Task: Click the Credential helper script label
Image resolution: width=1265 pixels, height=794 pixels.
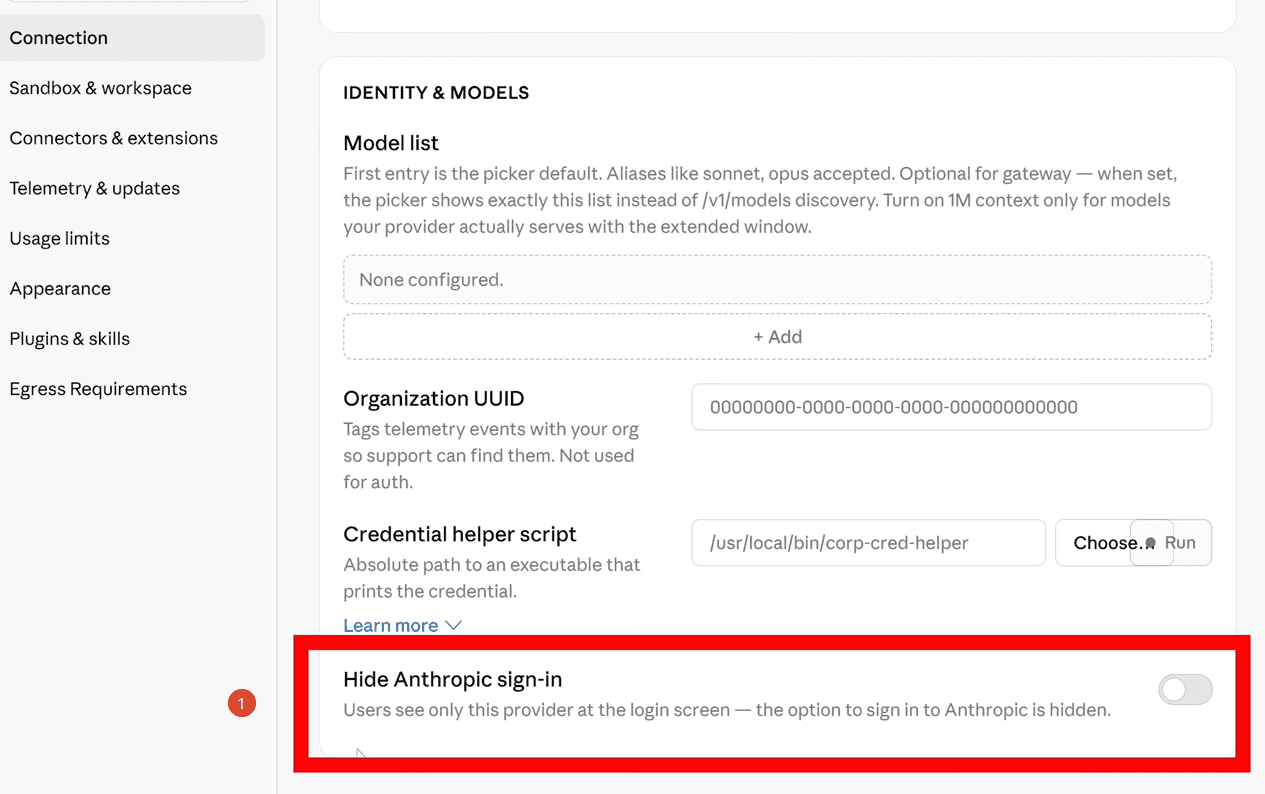Action: 460,534
